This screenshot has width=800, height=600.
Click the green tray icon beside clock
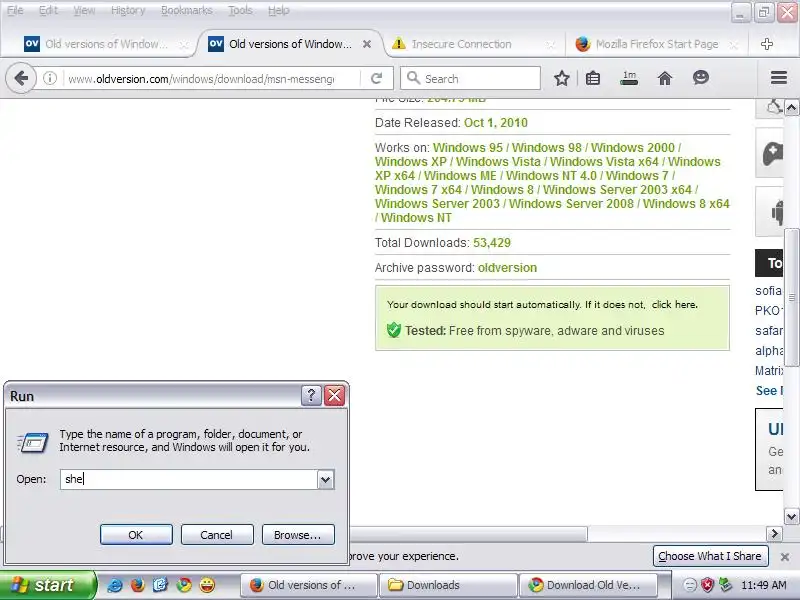724,585
